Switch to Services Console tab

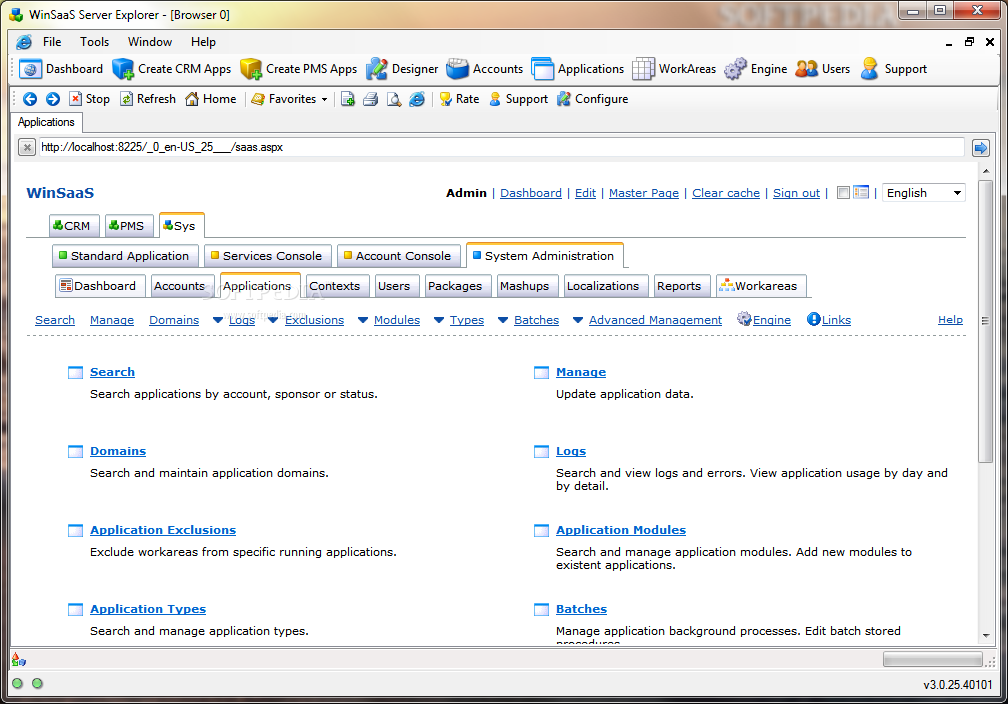(x=267, y=256)
